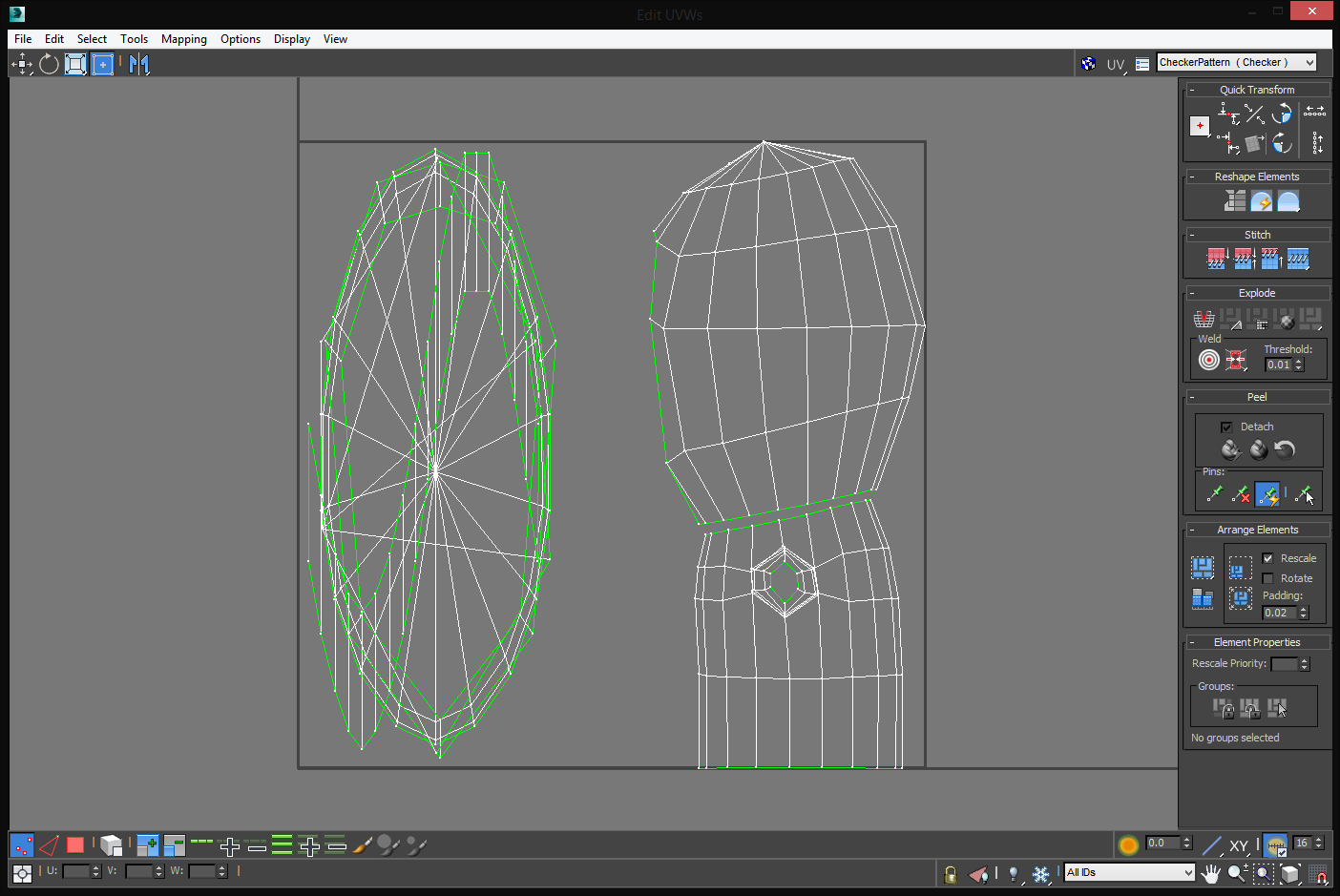Screen dimensions: 1340x896
Task: Click Rotate -90 around pivot icon
Action: [x=1282, y=143]
